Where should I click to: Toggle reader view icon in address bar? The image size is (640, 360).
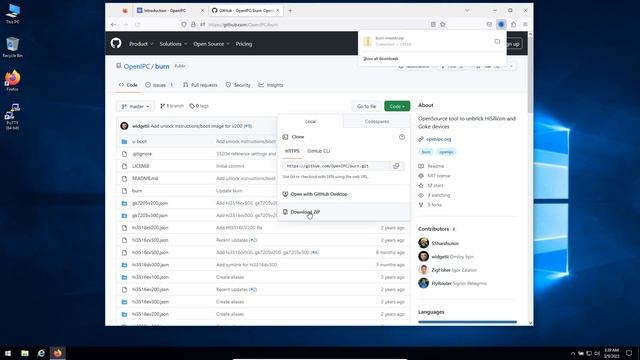click(433, 24)
